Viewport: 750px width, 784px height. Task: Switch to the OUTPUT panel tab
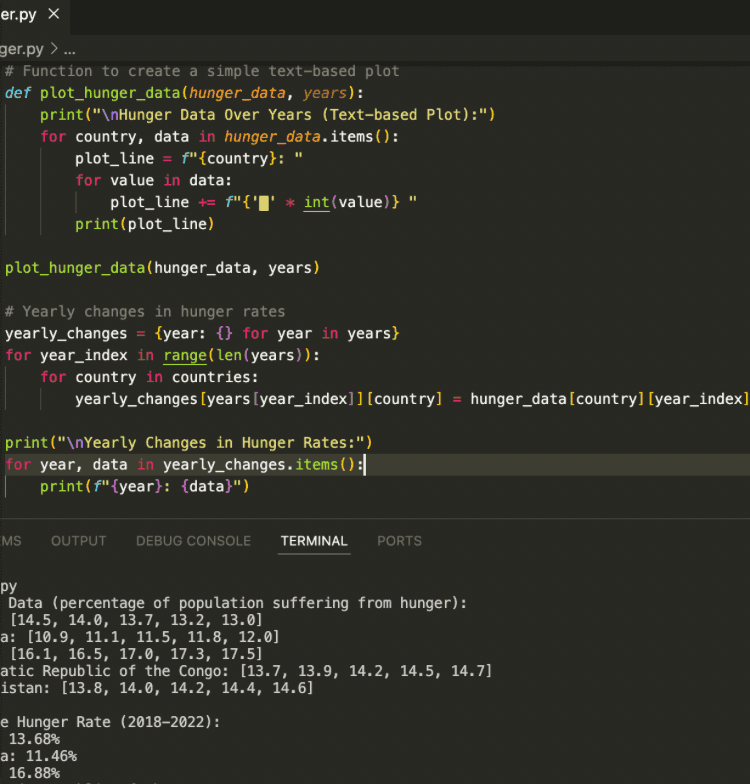coord(78,541)
